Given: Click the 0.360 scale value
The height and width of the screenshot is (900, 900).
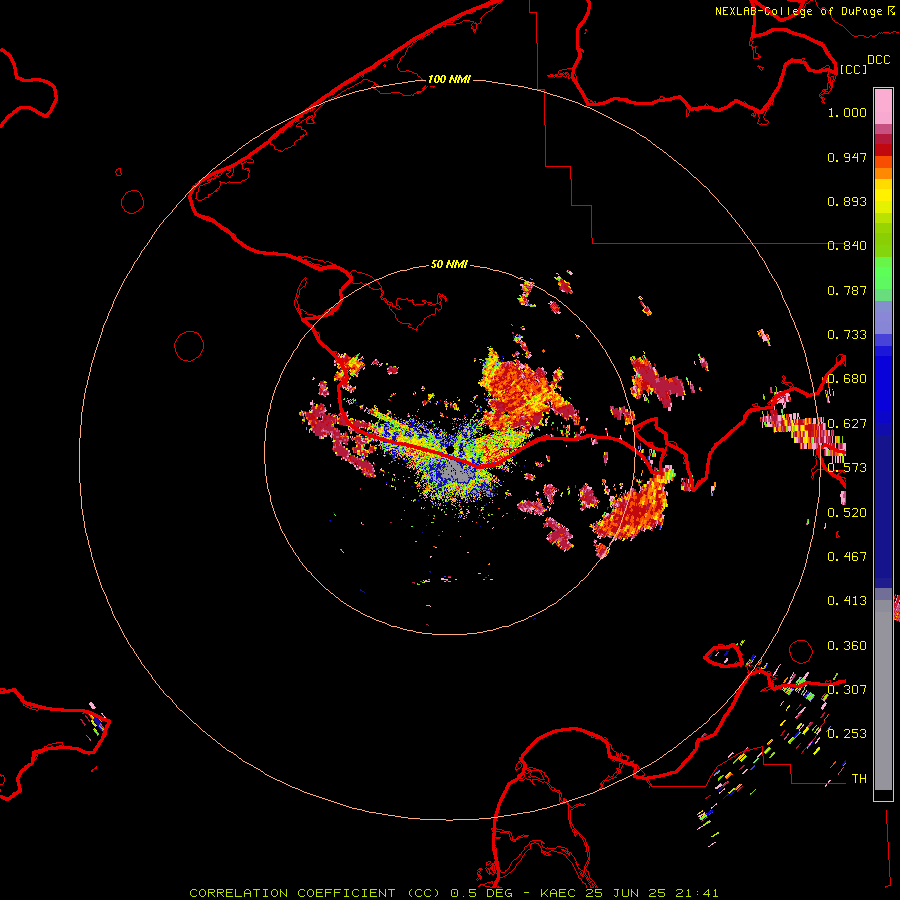Looking at the screenshot, I should coord(847,646).
